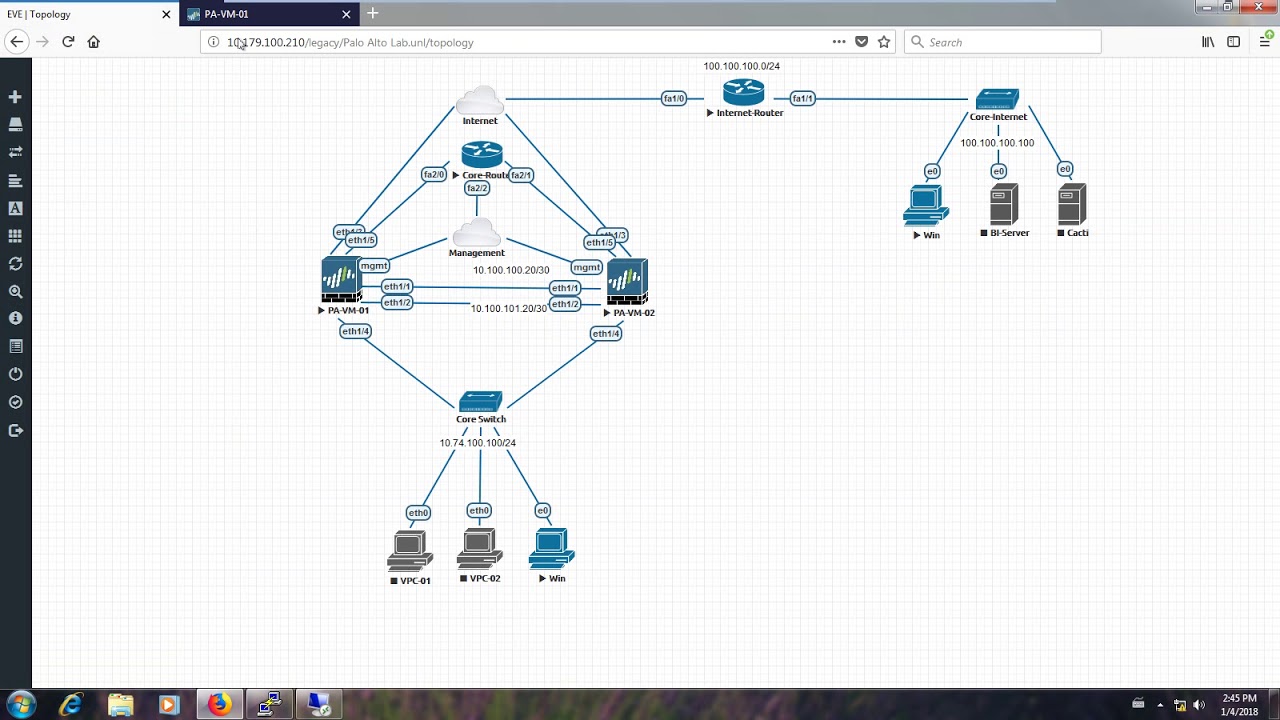This screenshot has width=1280, height=720.
Task: Select the Win PC under Core-Internet
Action: click(x=926, y=207)
